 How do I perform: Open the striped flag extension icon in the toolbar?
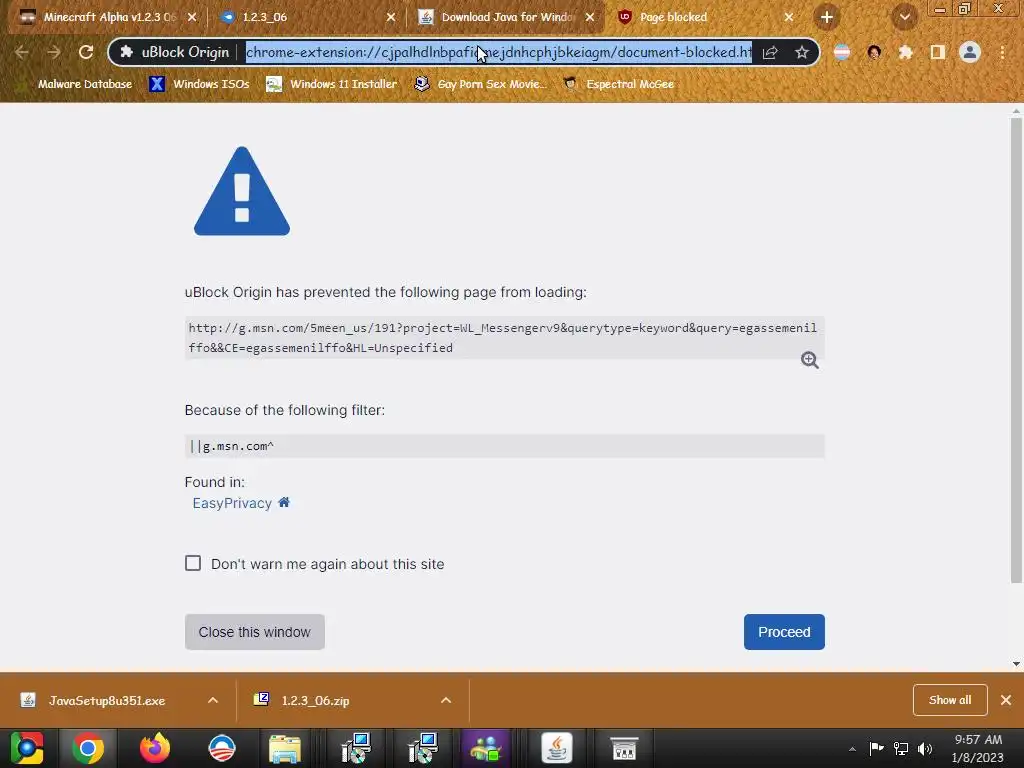pos(842,52)
